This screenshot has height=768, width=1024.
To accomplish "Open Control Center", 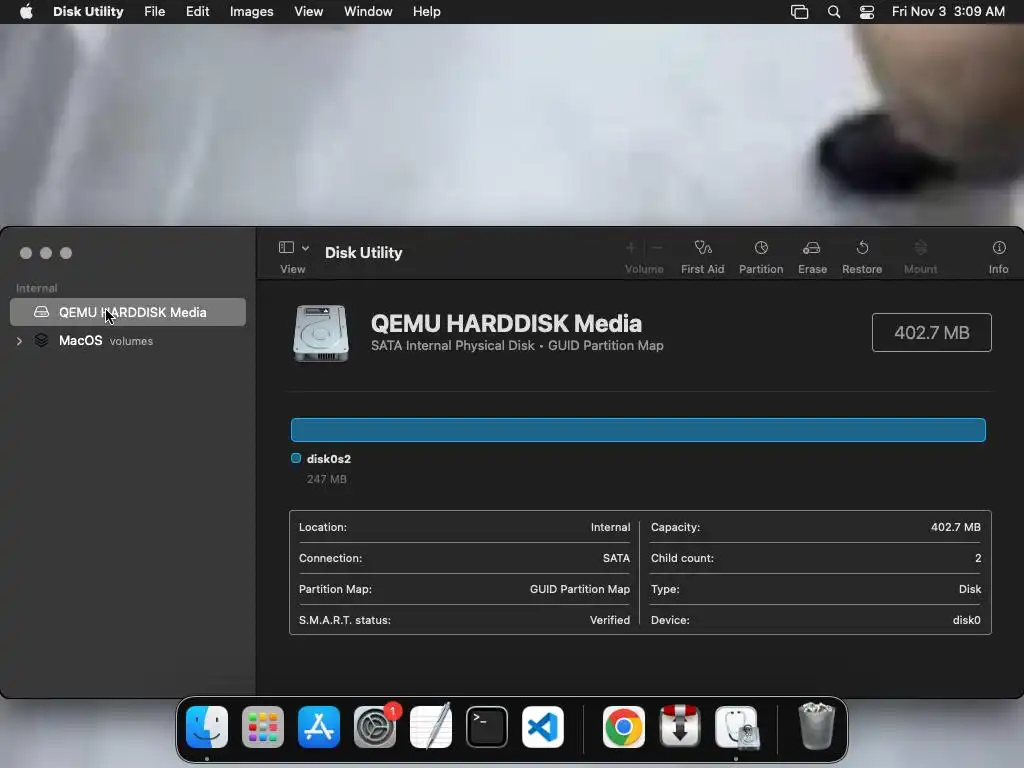I will [x=867, y=12].
